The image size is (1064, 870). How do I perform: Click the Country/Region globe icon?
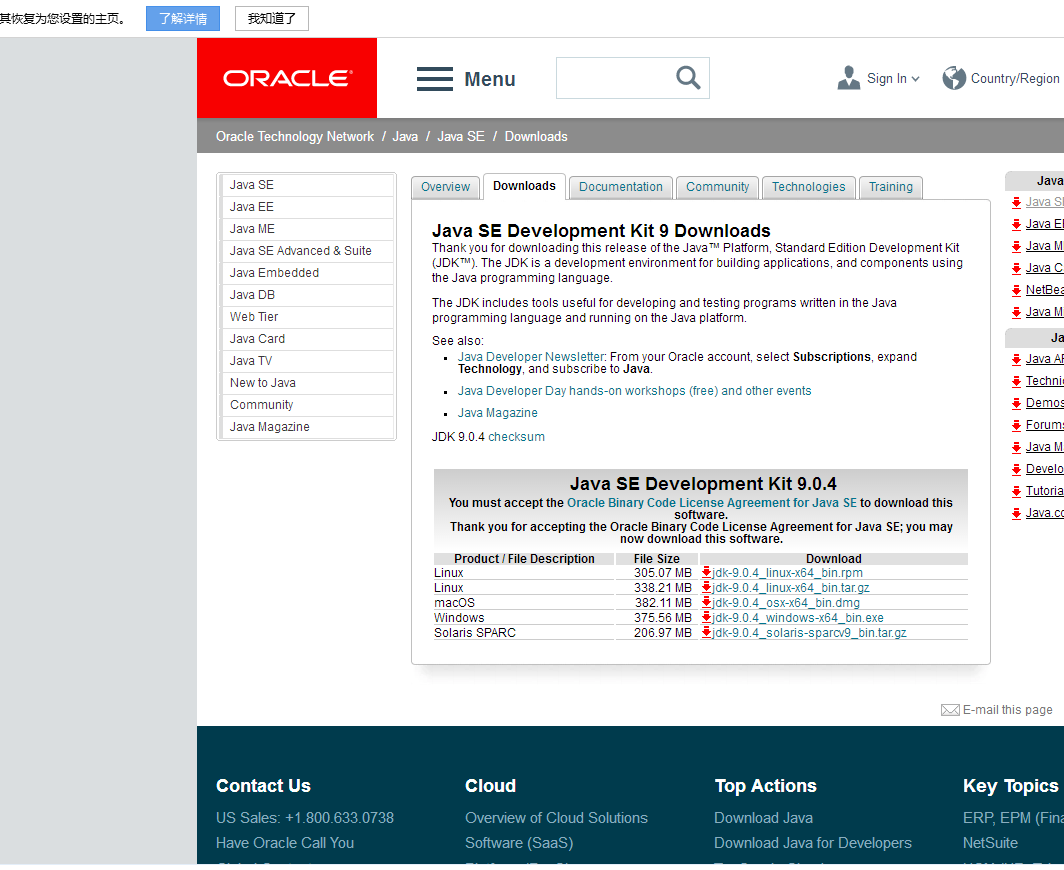click(x=954, y=78)
